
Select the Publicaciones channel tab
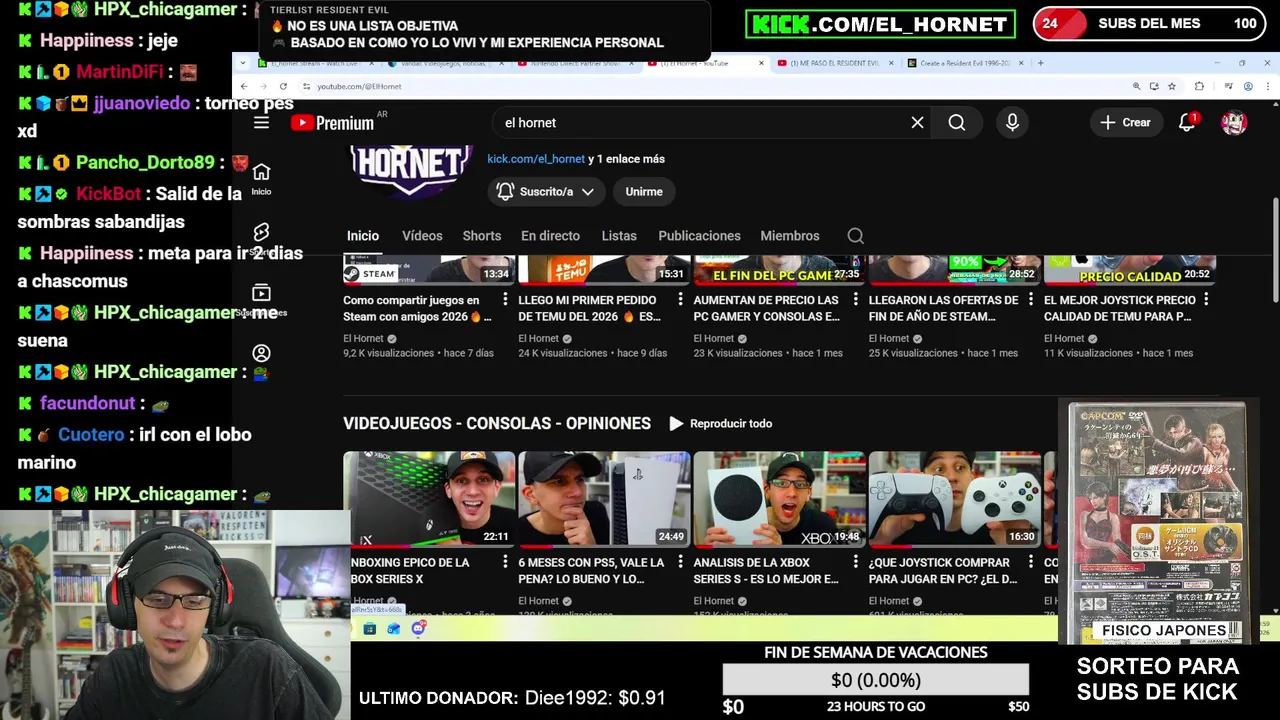[x=699, y=236]
